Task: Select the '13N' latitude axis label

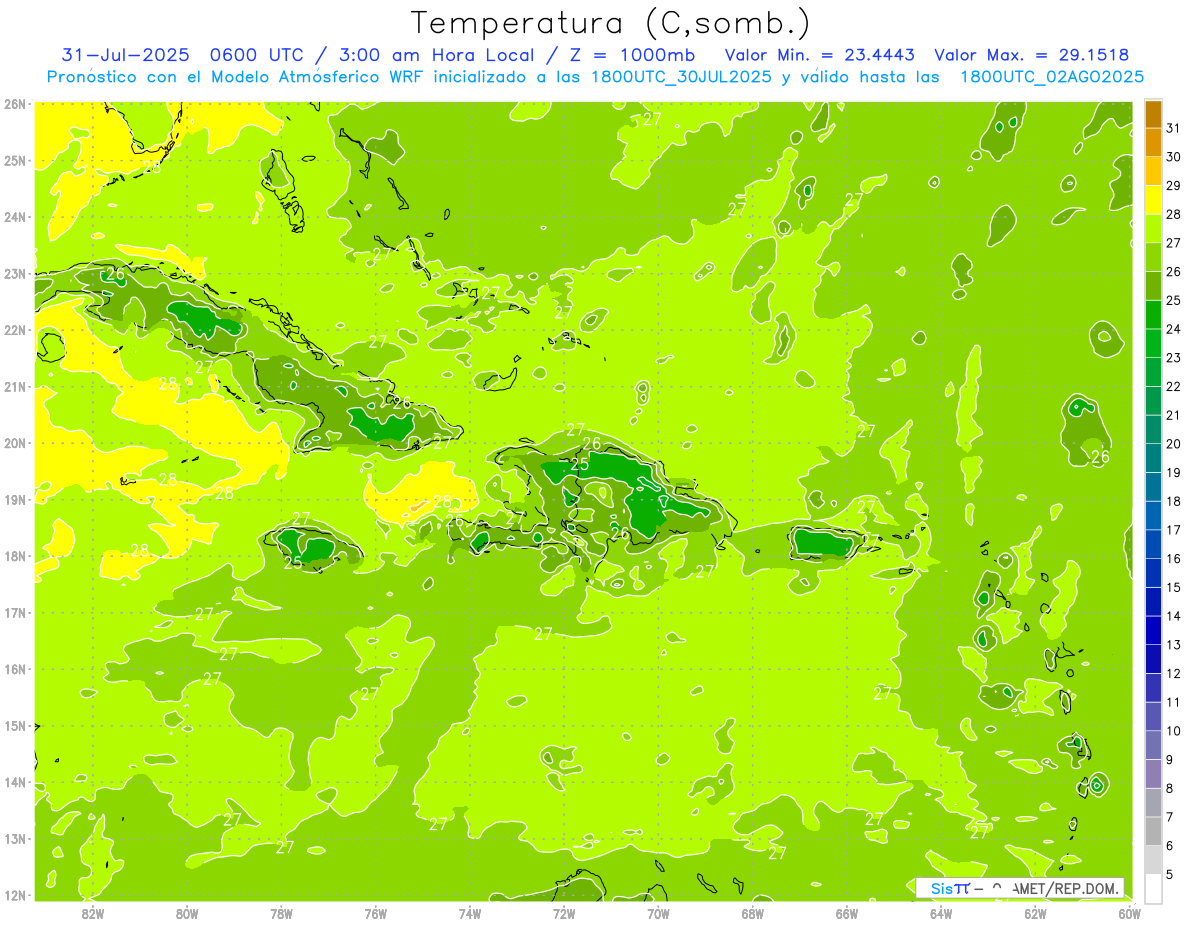Action: click(15, 838)
